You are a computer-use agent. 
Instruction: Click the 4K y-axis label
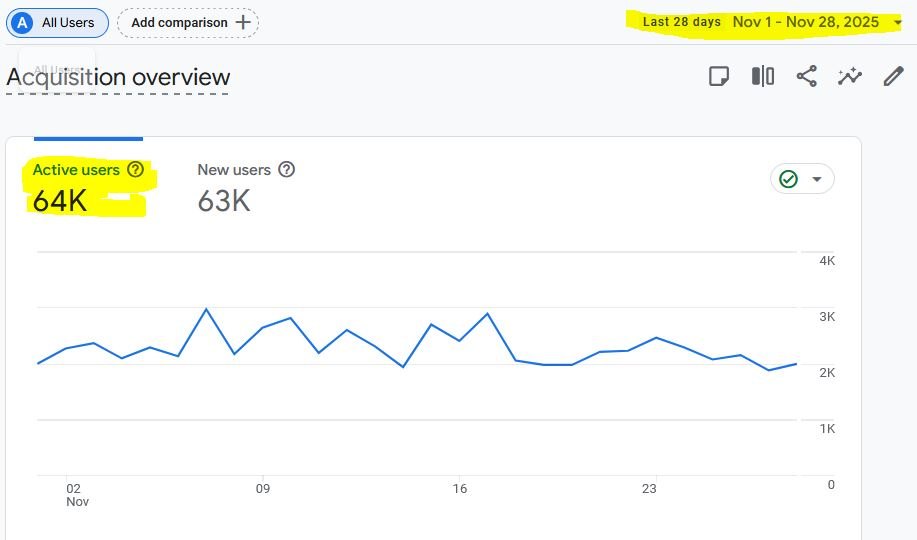coord(827,261)
